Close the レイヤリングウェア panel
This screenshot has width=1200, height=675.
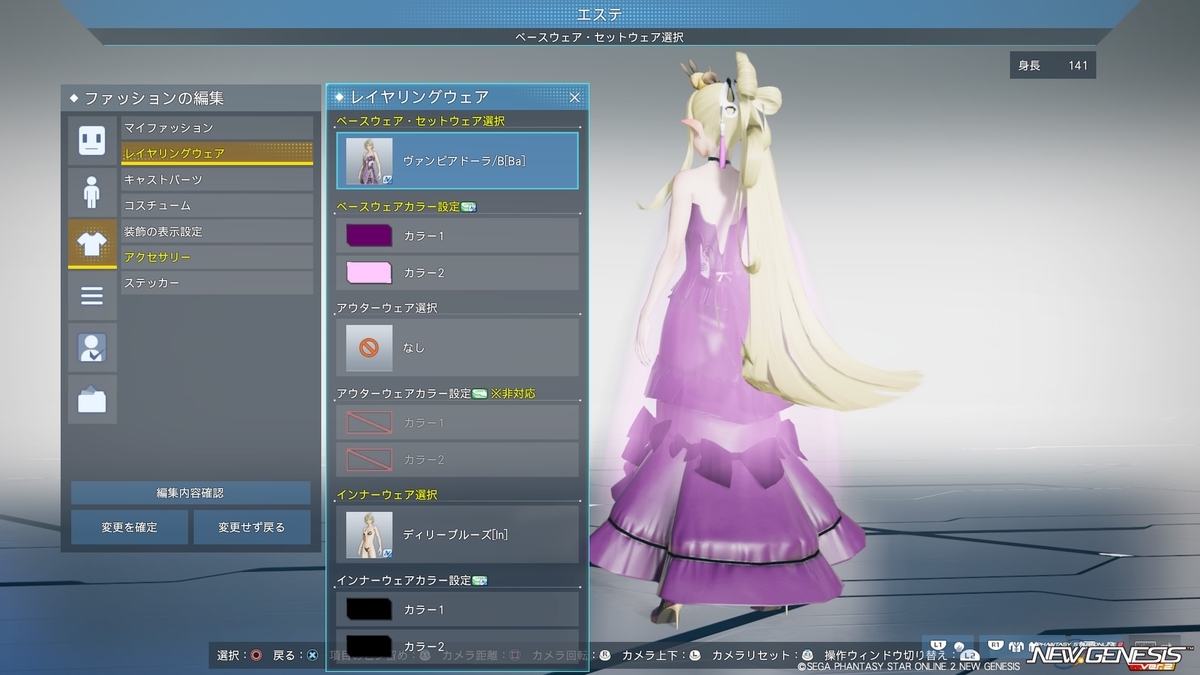click(575, 97)
